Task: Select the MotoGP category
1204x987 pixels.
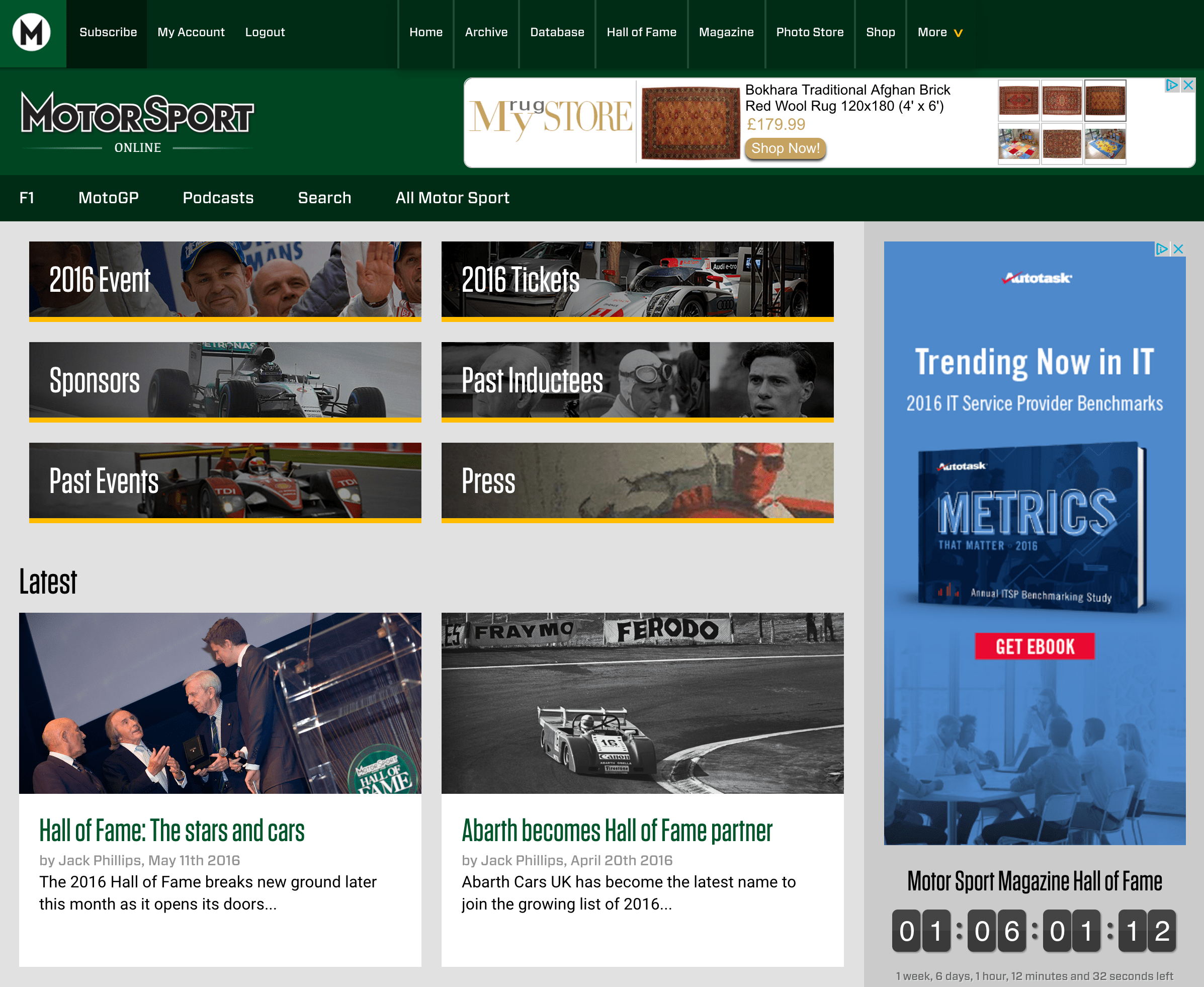Action: [x=109, y=198]
